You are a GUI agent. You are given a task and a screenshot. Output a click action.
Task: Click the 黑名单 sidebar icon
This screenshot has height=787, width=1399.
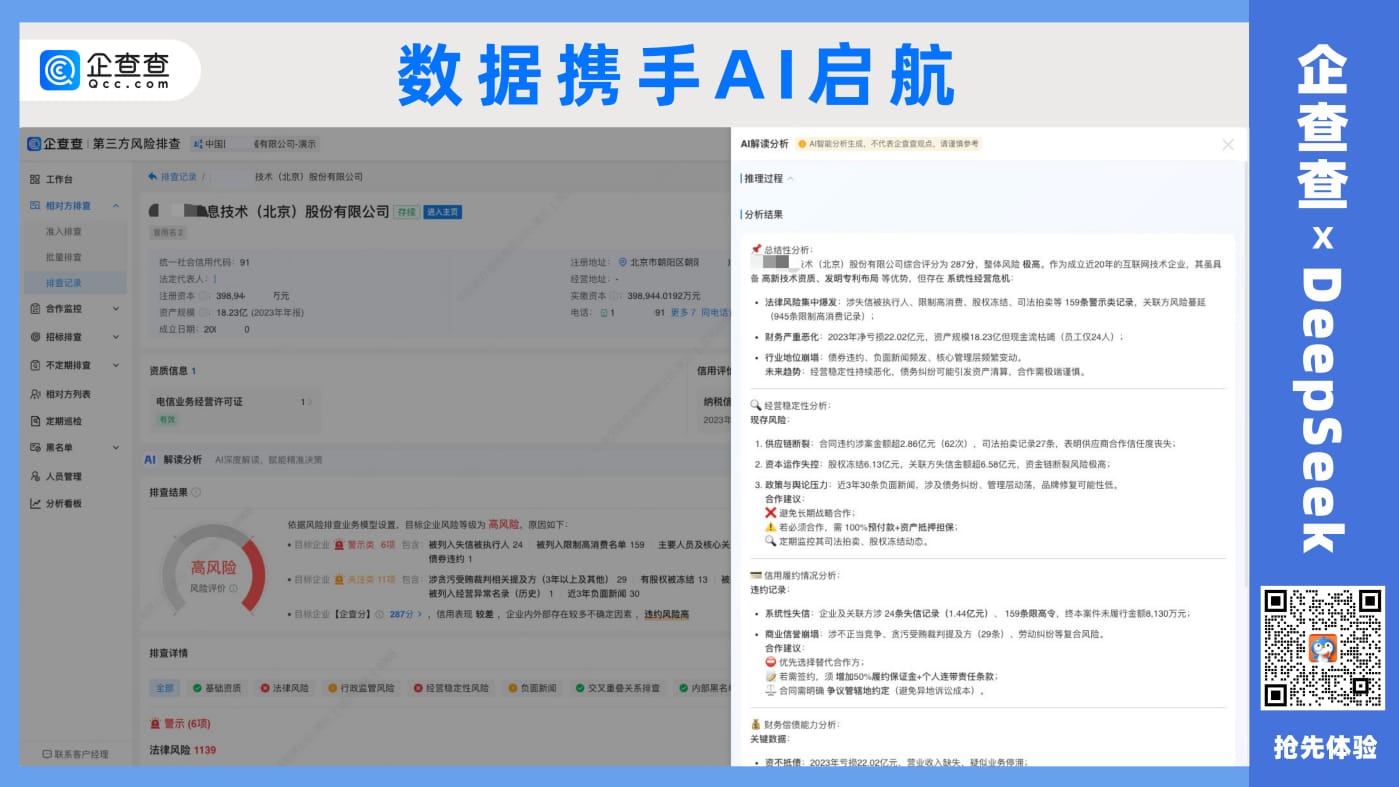tap(35, 448)
